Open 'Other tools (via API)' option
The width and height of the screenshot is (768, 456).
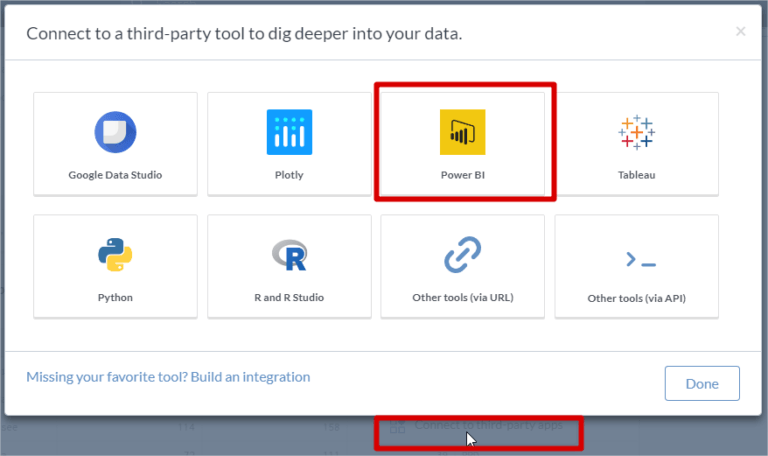tap(636, 298)
